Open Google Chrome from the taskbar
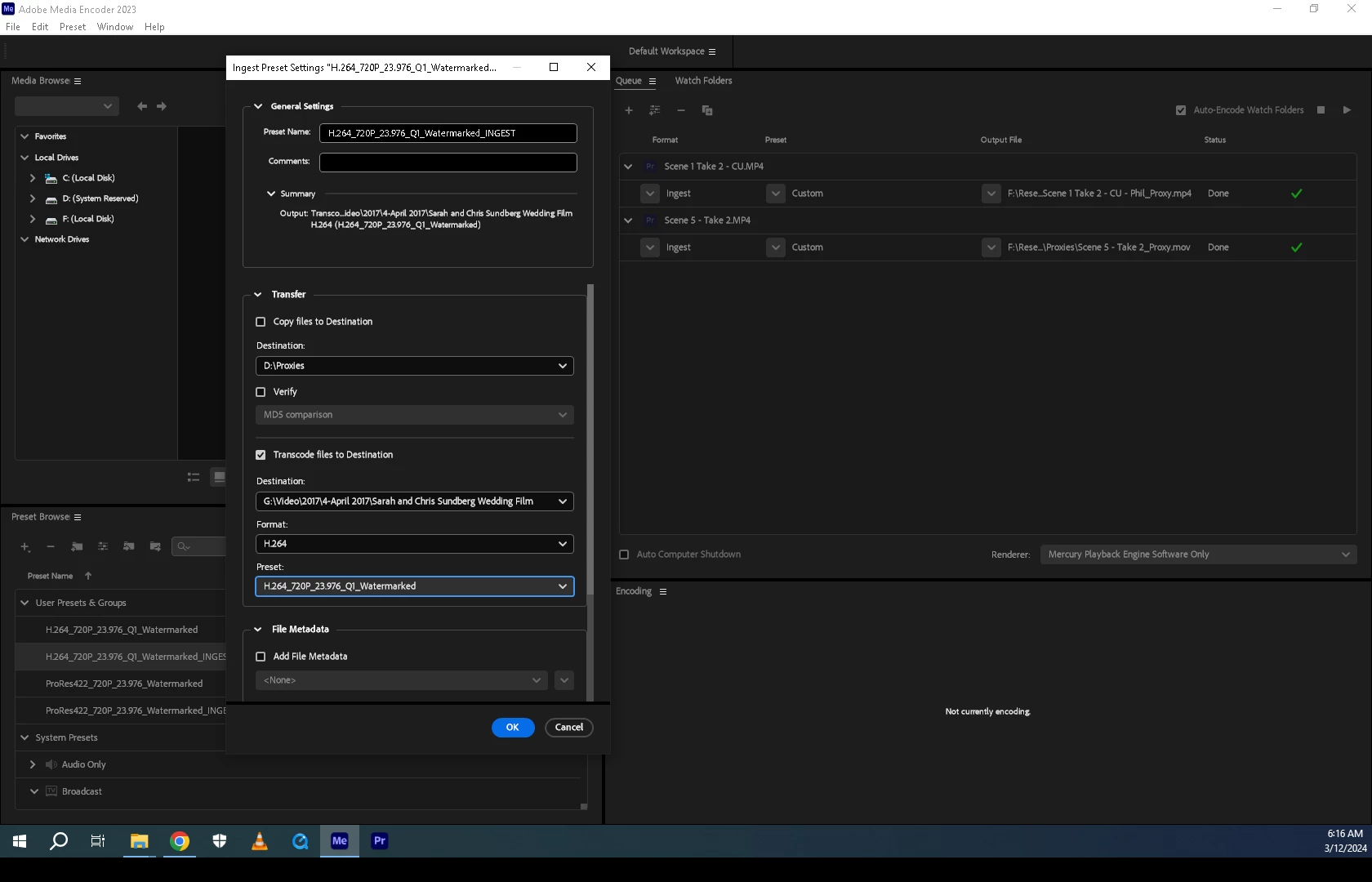 pyautogui.click(x=180, y=840)
